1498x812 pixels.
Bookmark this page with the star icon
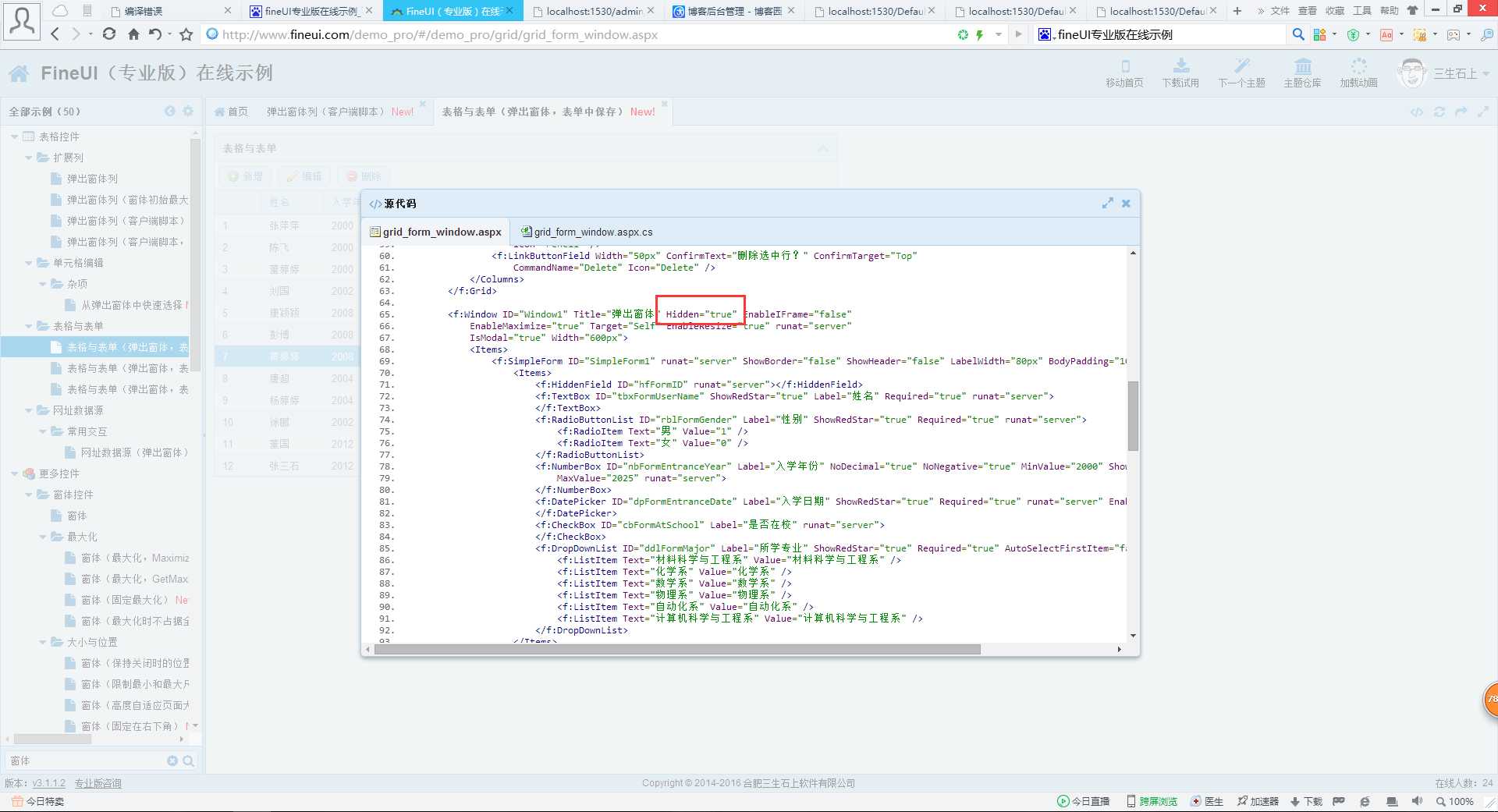(186, 34)
